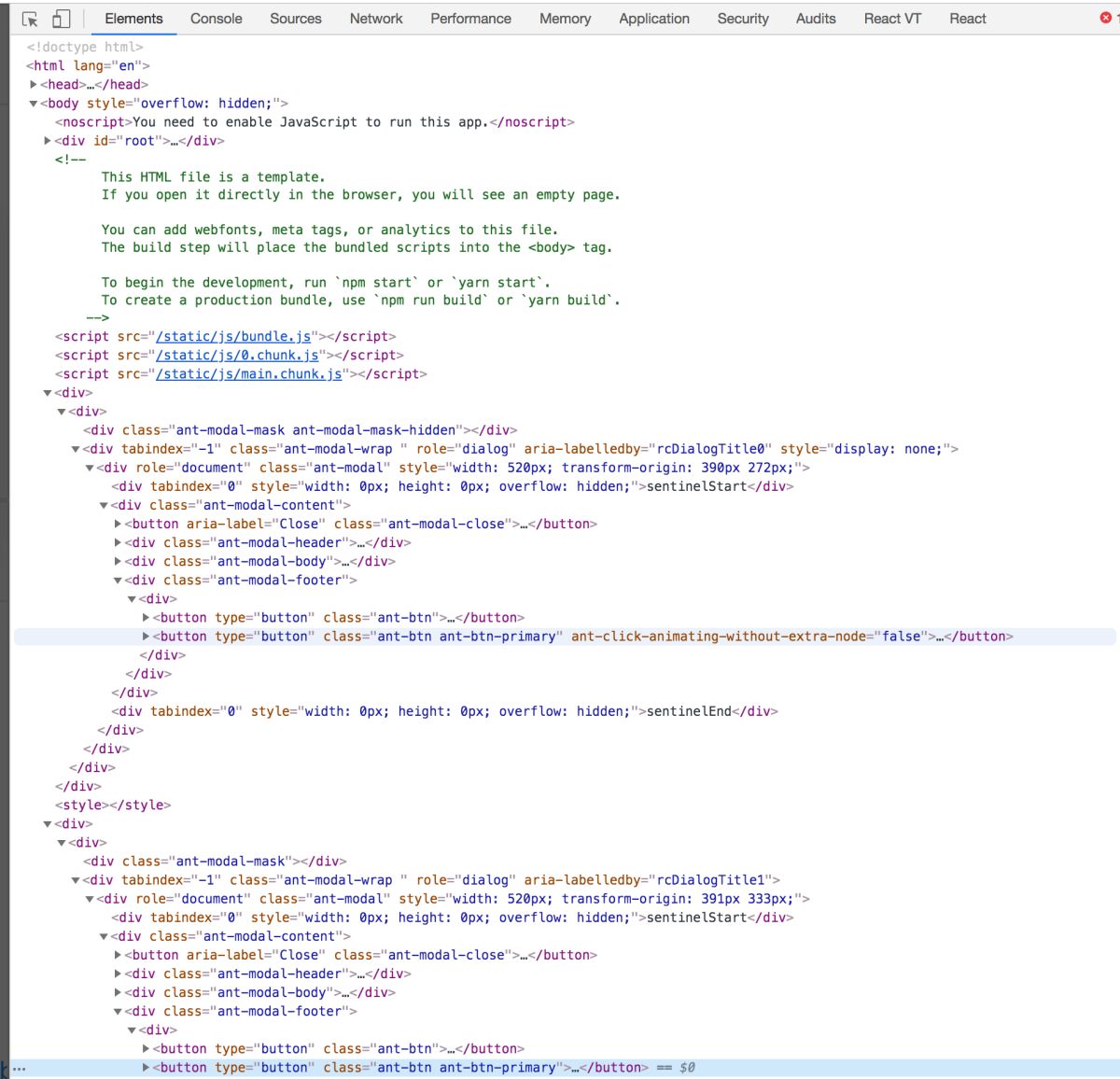
Task: Select the empty style element line
Action: click(x=113, y=805)
